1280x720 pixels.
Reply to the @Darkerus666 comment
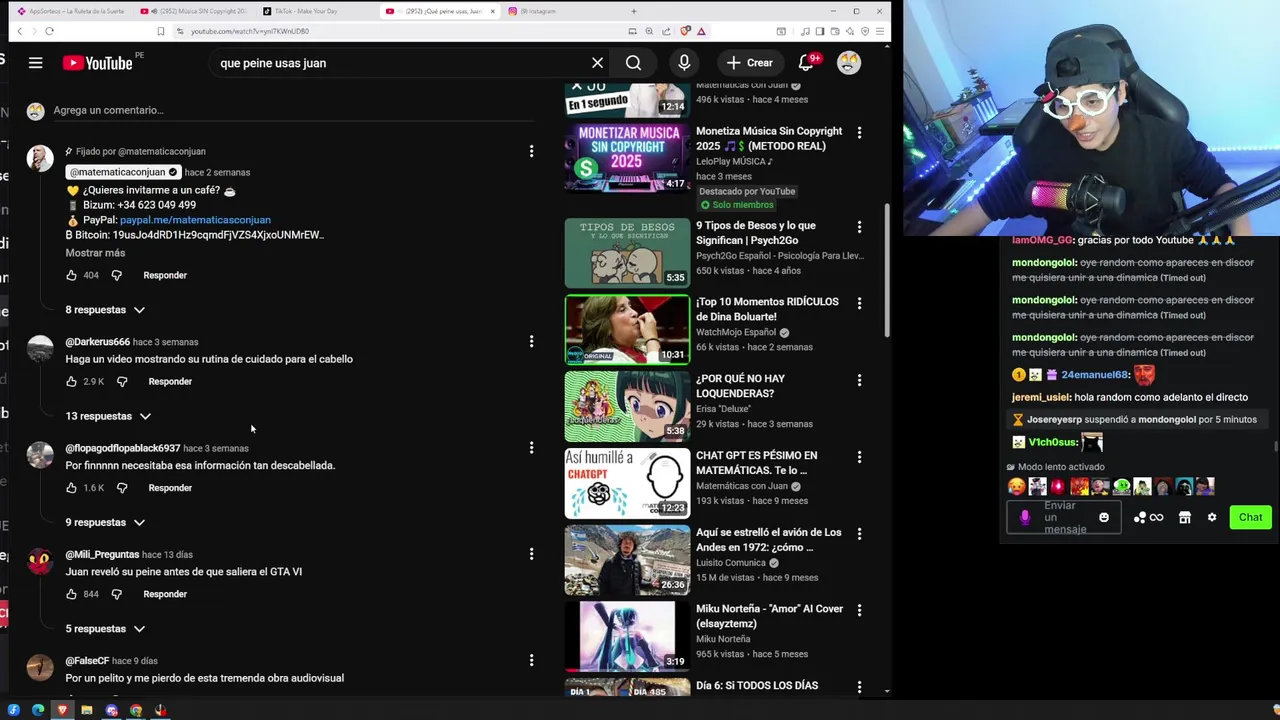click(170, 381)
